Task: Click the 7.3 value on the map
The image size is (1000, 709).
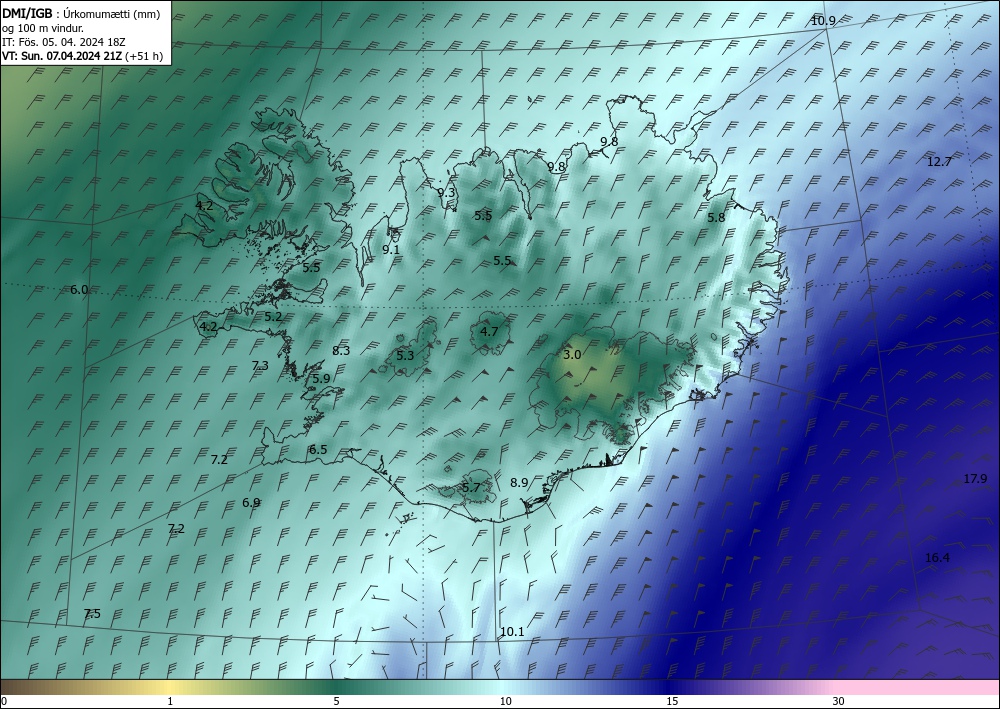Action: click(x=260, y=365)
